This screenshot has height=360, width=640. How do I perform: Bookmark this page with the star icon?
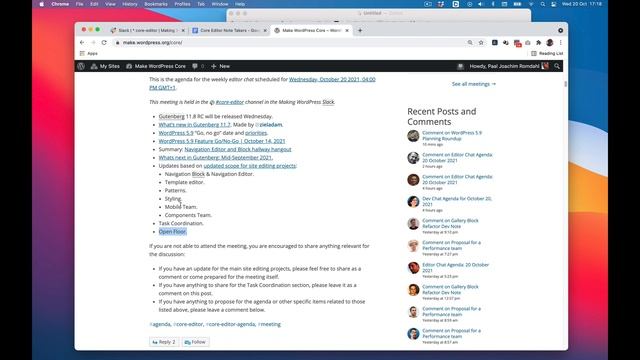(x=481, y=42)
